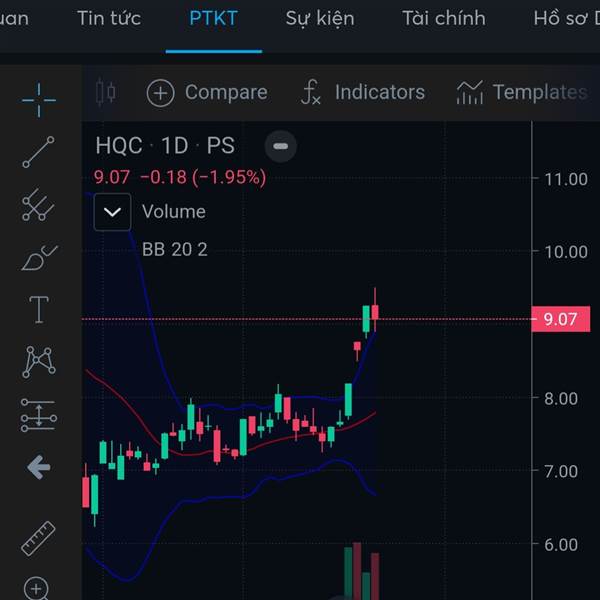The height and width of the screenshot is (600, 600).
Task: Select the brush drawing tool
Action: click(x=39, y=258)
